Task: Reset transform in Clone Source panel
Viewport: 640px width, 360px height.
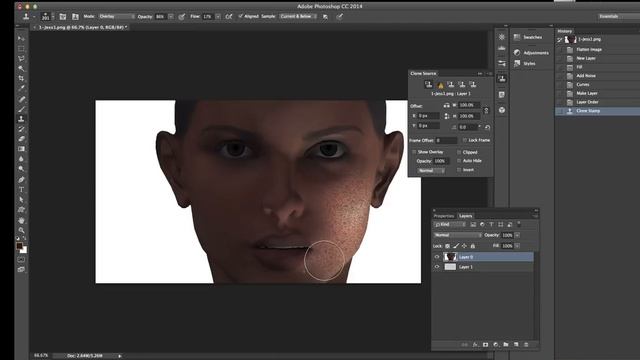Action: [x=487, y=127]
